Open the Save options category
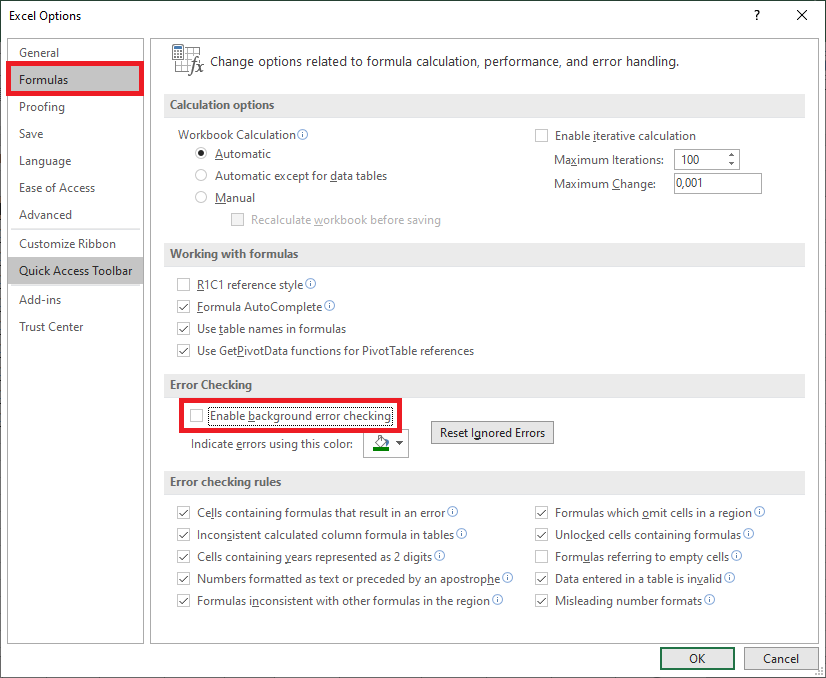Screen dimensions: 826x678 75,133
